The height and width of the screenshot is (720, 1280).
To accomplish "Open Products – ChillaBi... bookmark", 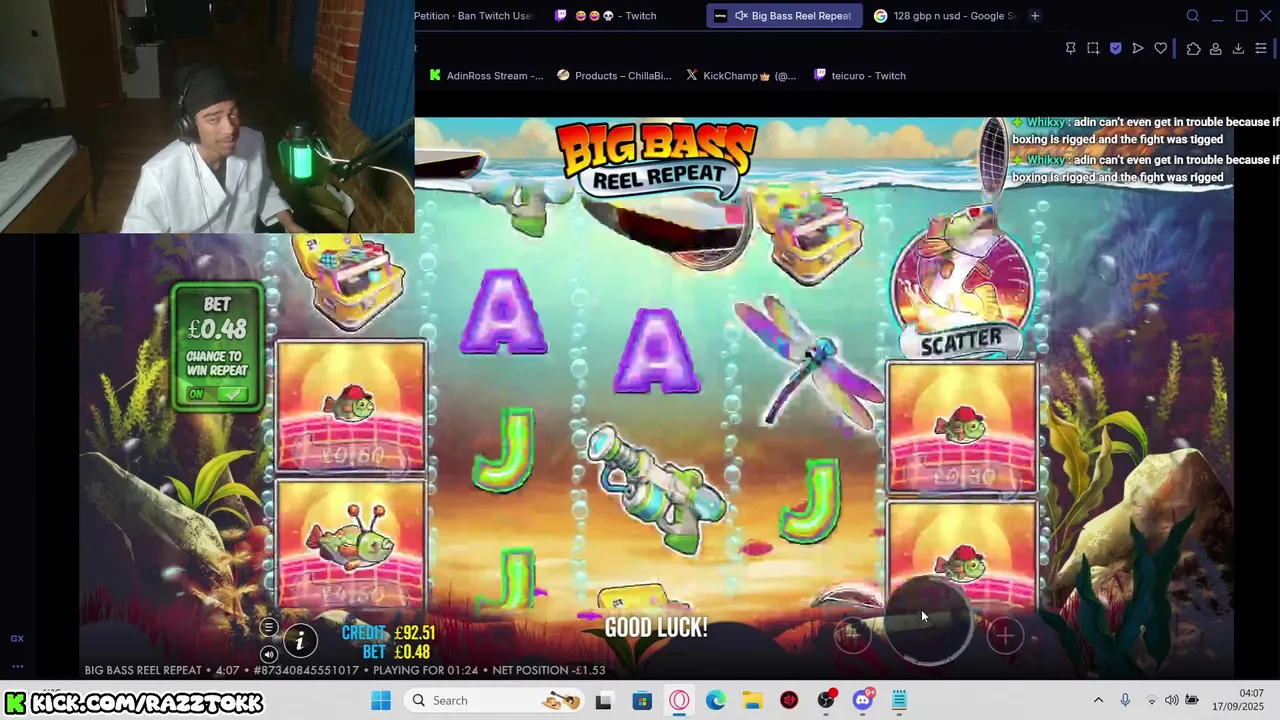I will tap(614, 76).
